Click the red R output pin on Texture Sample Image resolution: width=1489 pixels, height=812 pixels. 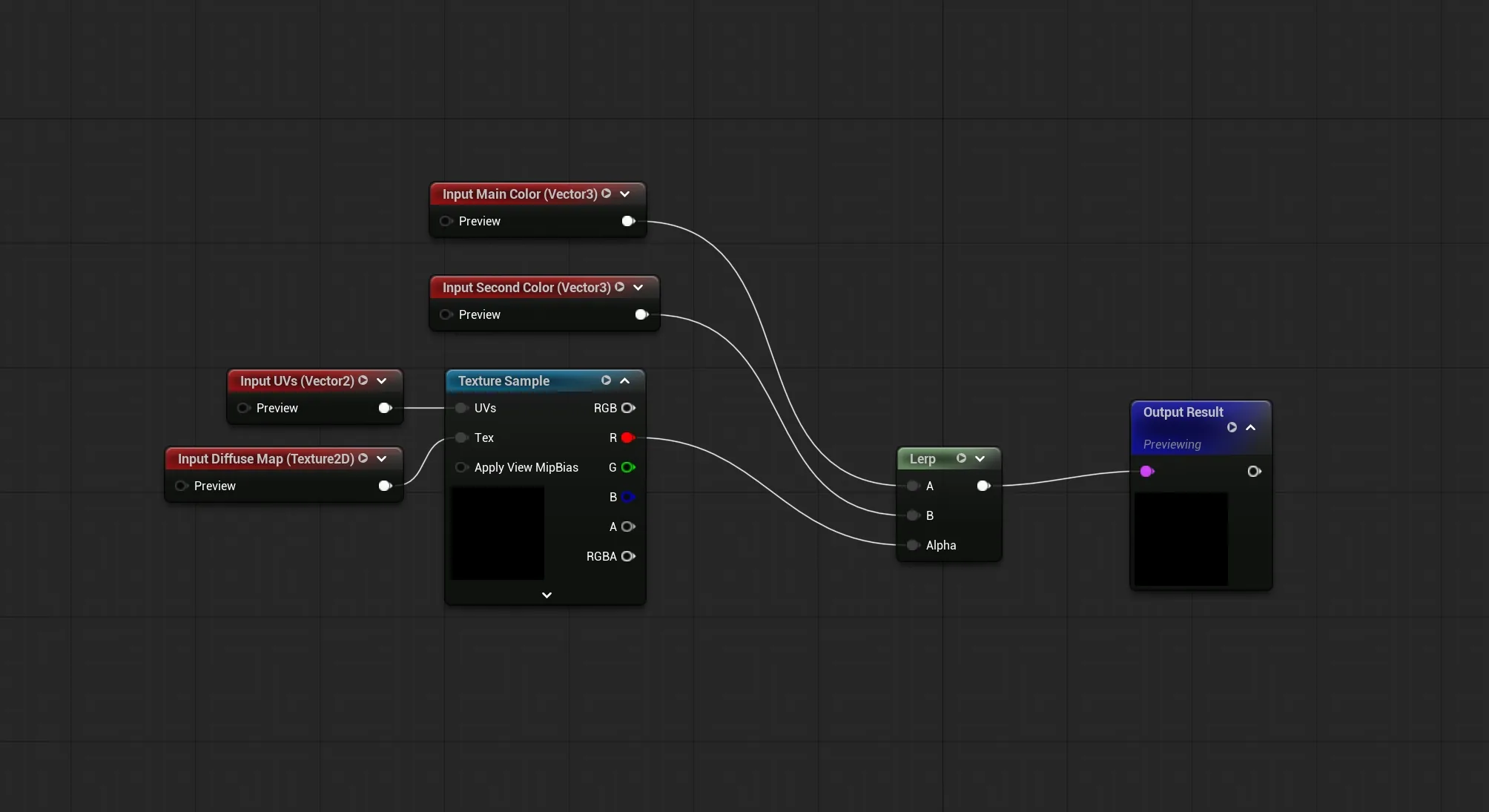tap(628, 438)
